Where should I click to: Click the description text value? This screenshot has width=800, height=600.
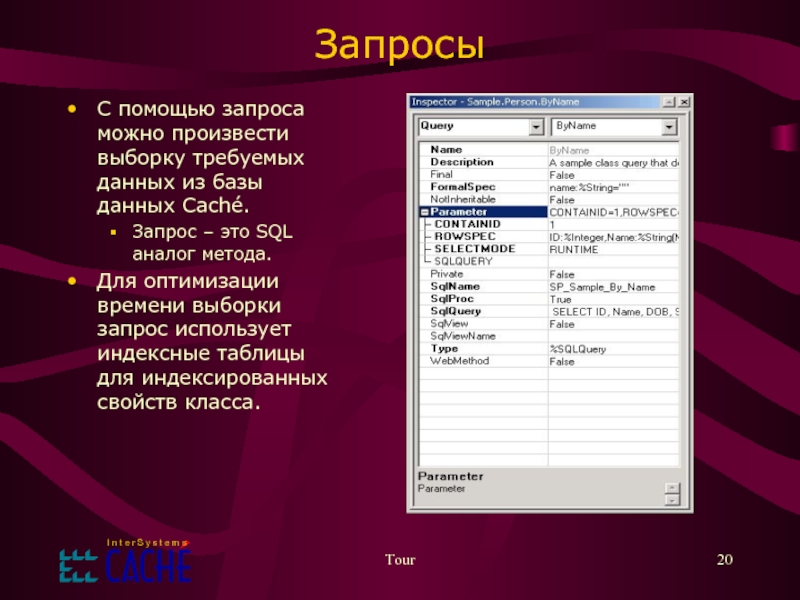[614, 163]
